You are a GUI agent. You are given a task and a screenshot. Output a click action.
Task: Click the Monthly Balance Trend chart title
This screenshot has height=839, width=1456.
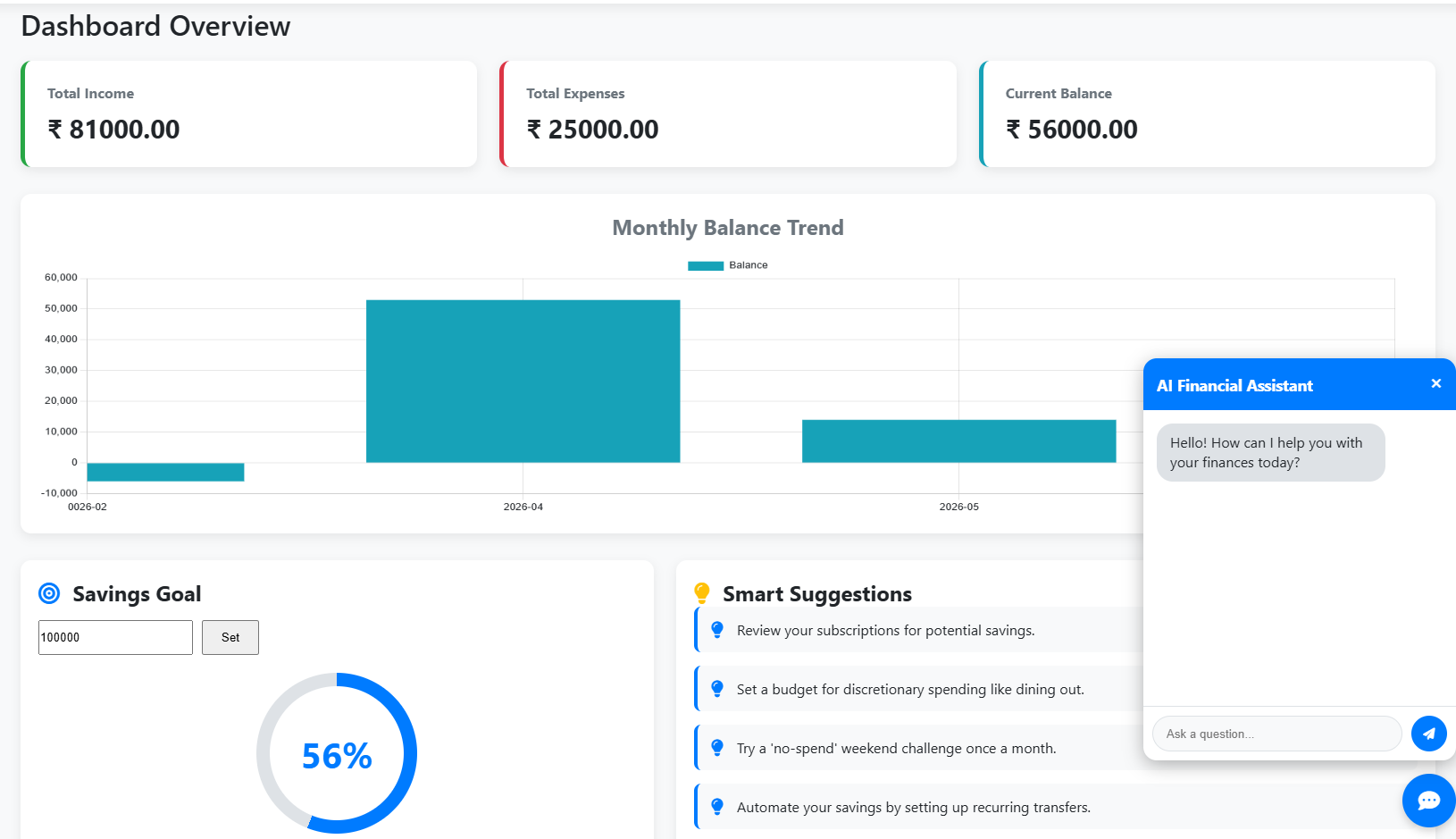pyautogui.click(x=728, y=228)
